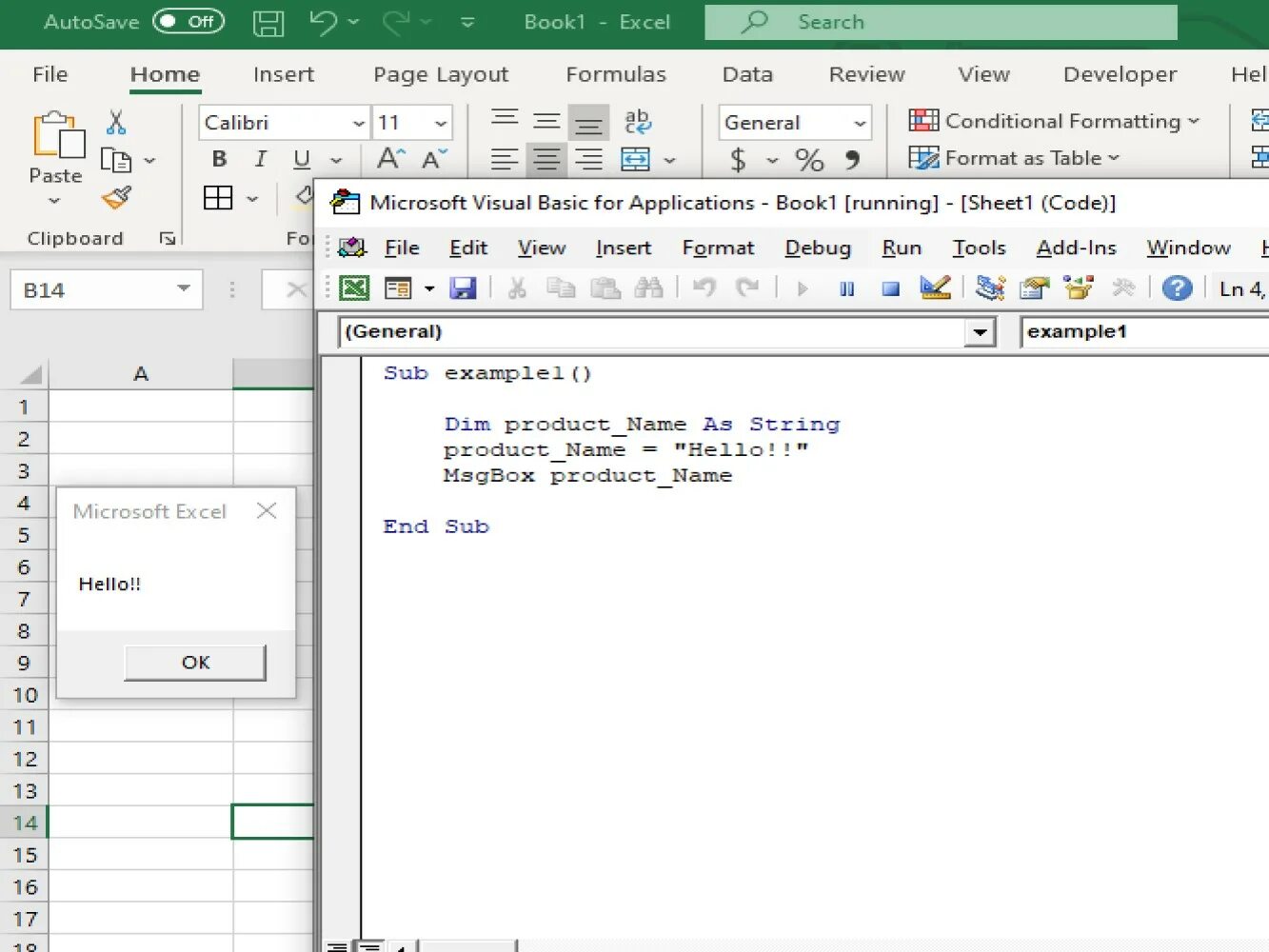Switch to the Insert ribbon tab
The width and height of the screenshot is (1269, 952).
[x=284, y=74]
